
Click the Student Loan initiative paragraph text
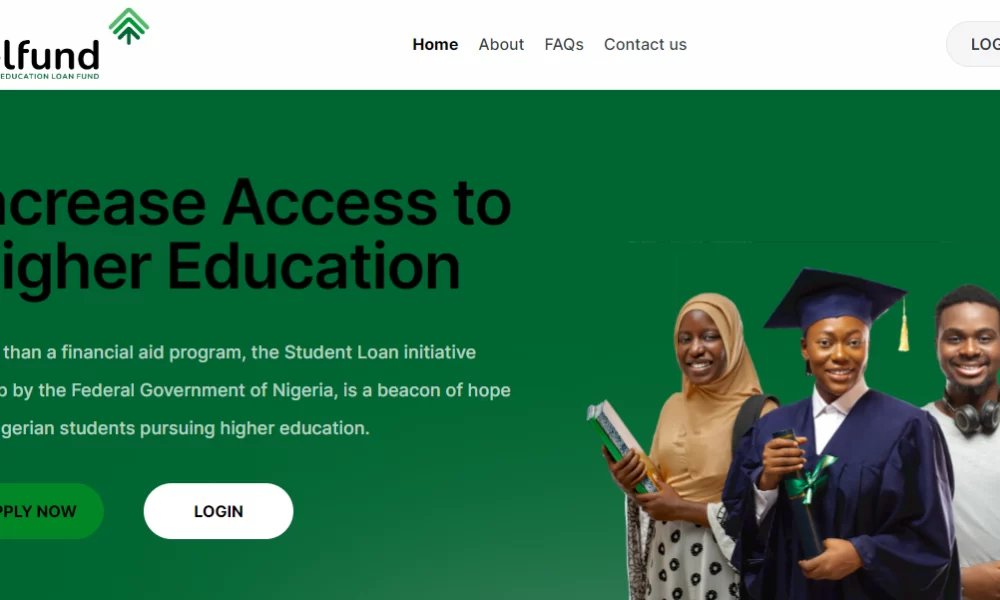255,390
